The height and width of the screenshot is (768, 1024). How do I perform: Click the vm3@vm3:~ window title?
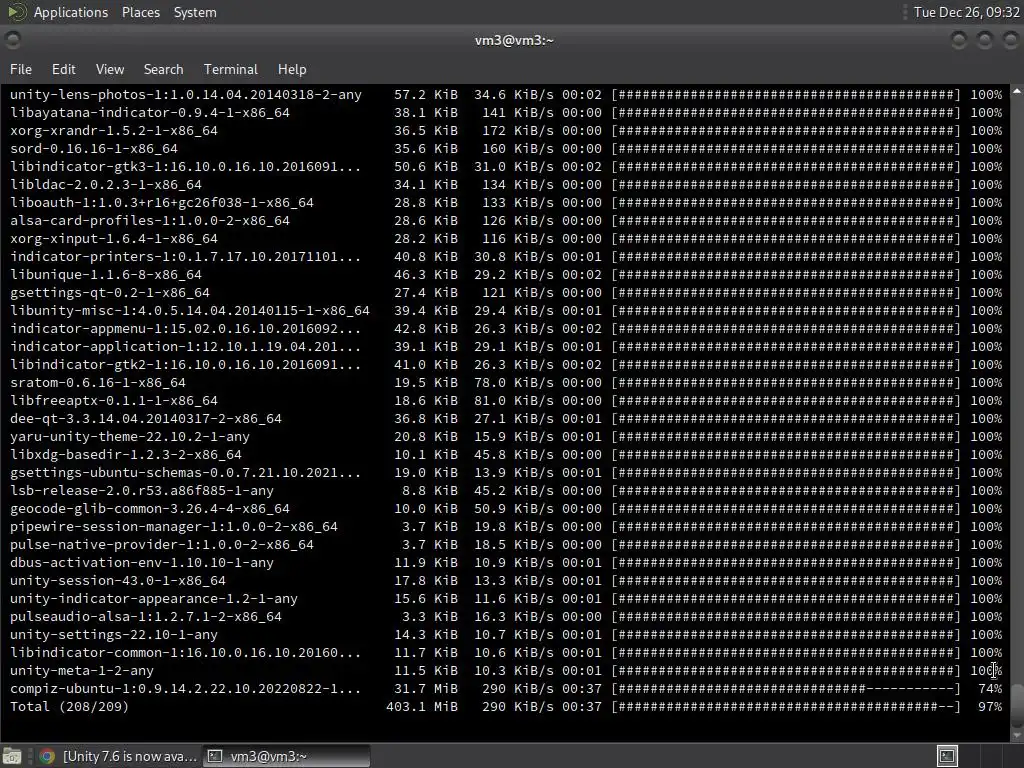click(514, 40)
